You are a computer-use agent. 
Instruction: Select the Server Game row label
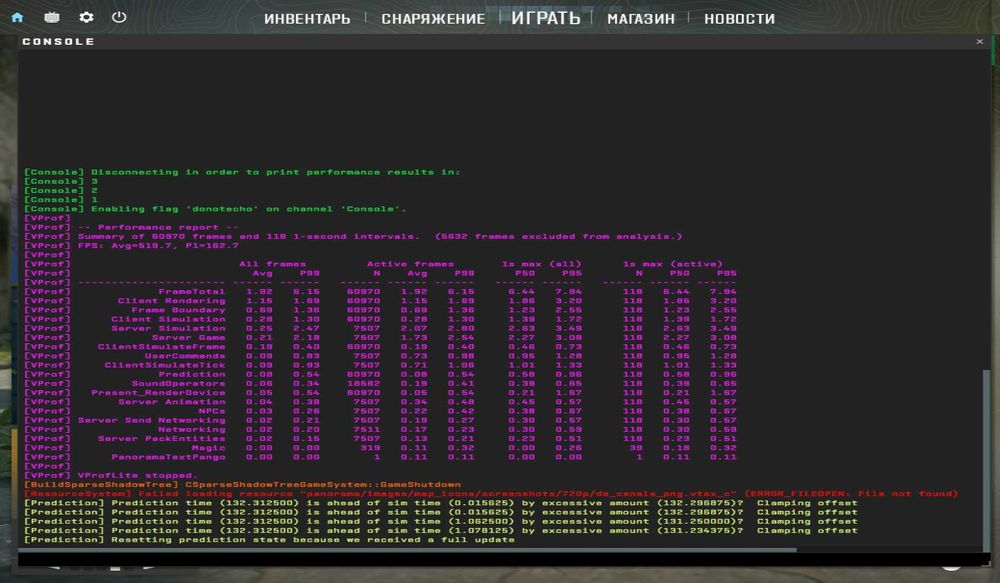(189, 337)
